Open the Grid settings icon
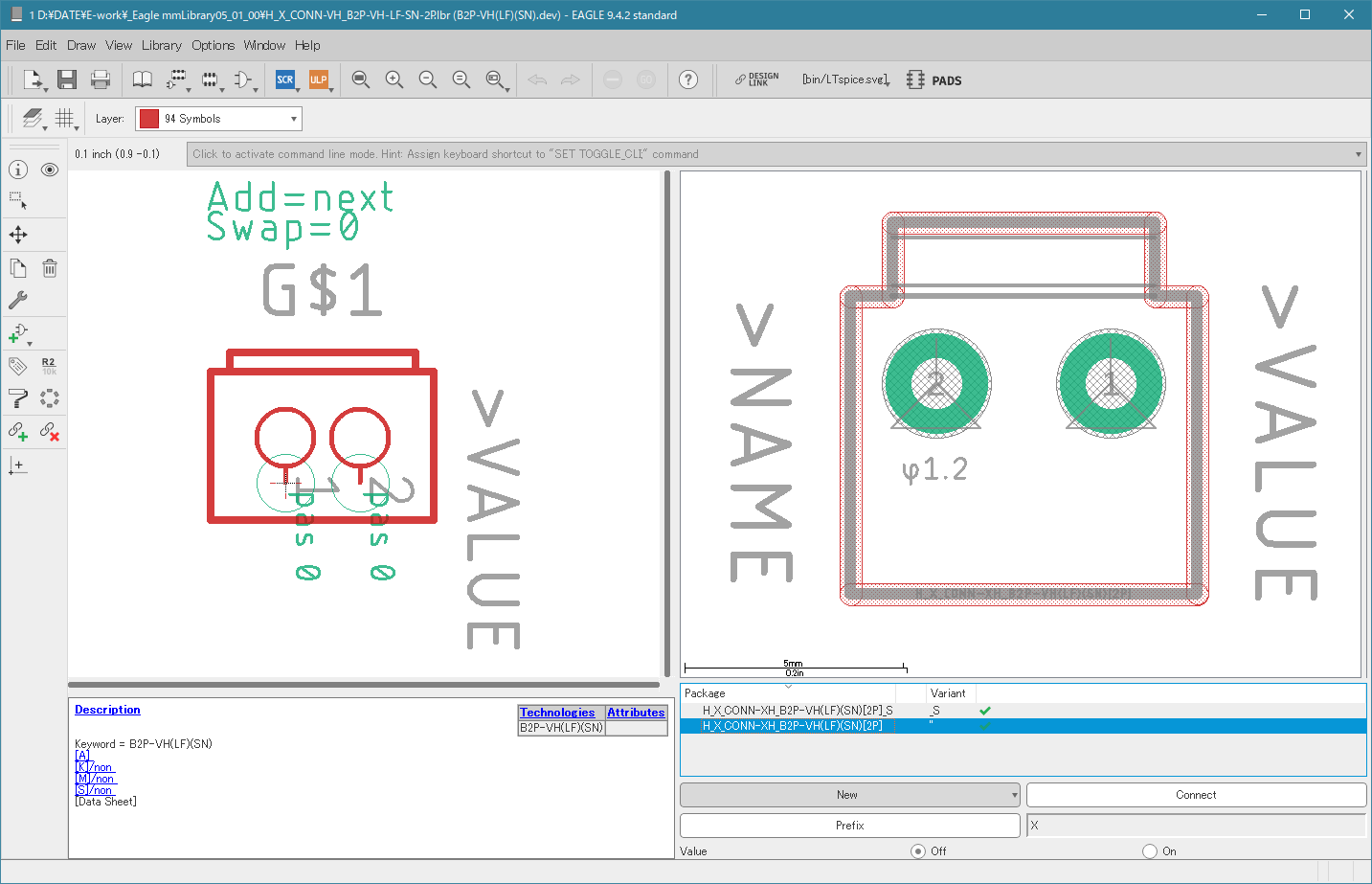1372x884 pixels. [64, 118]
